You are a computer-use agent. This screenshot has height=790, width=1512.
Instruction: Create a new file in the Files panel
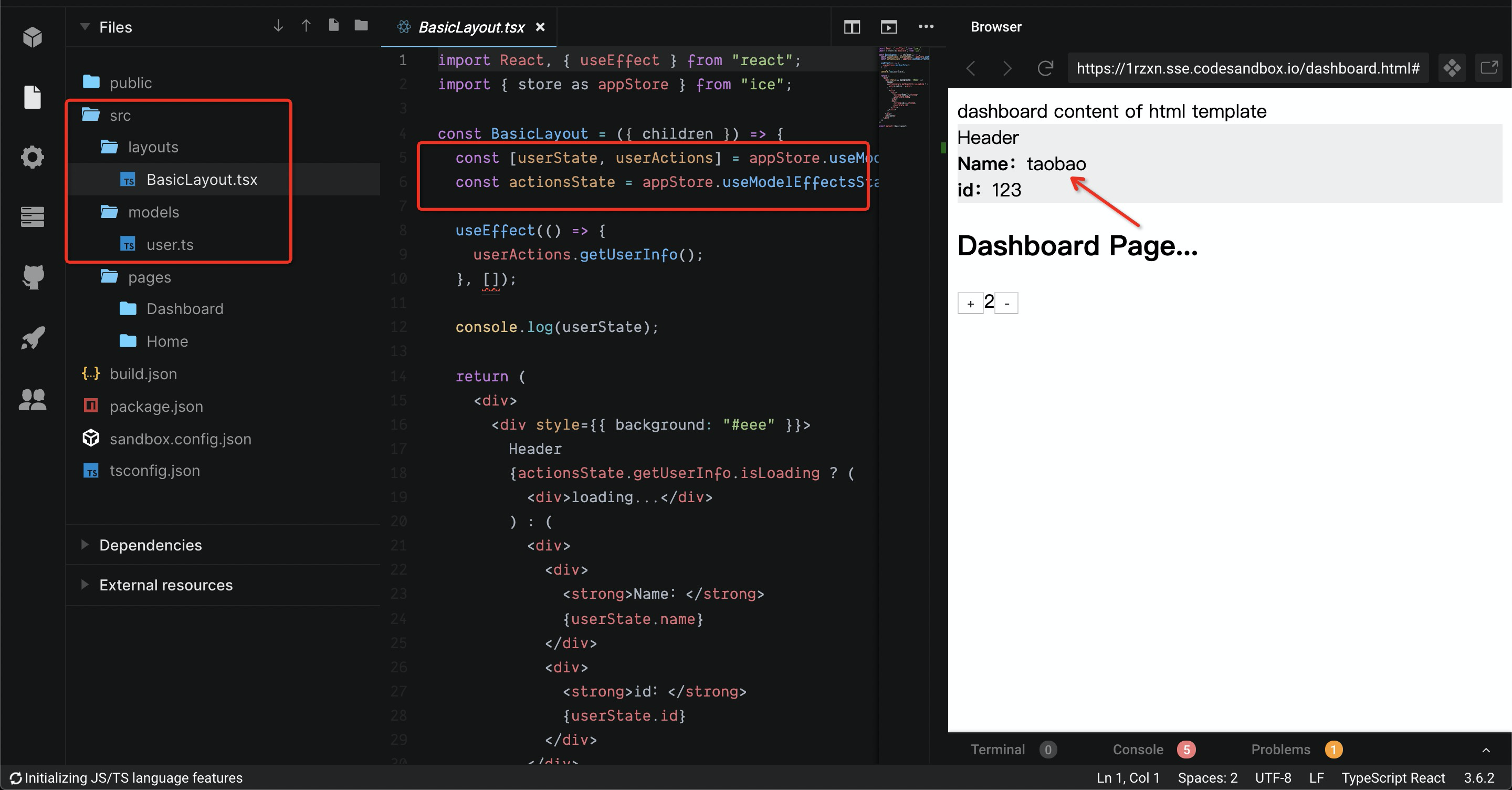(333, 26)
